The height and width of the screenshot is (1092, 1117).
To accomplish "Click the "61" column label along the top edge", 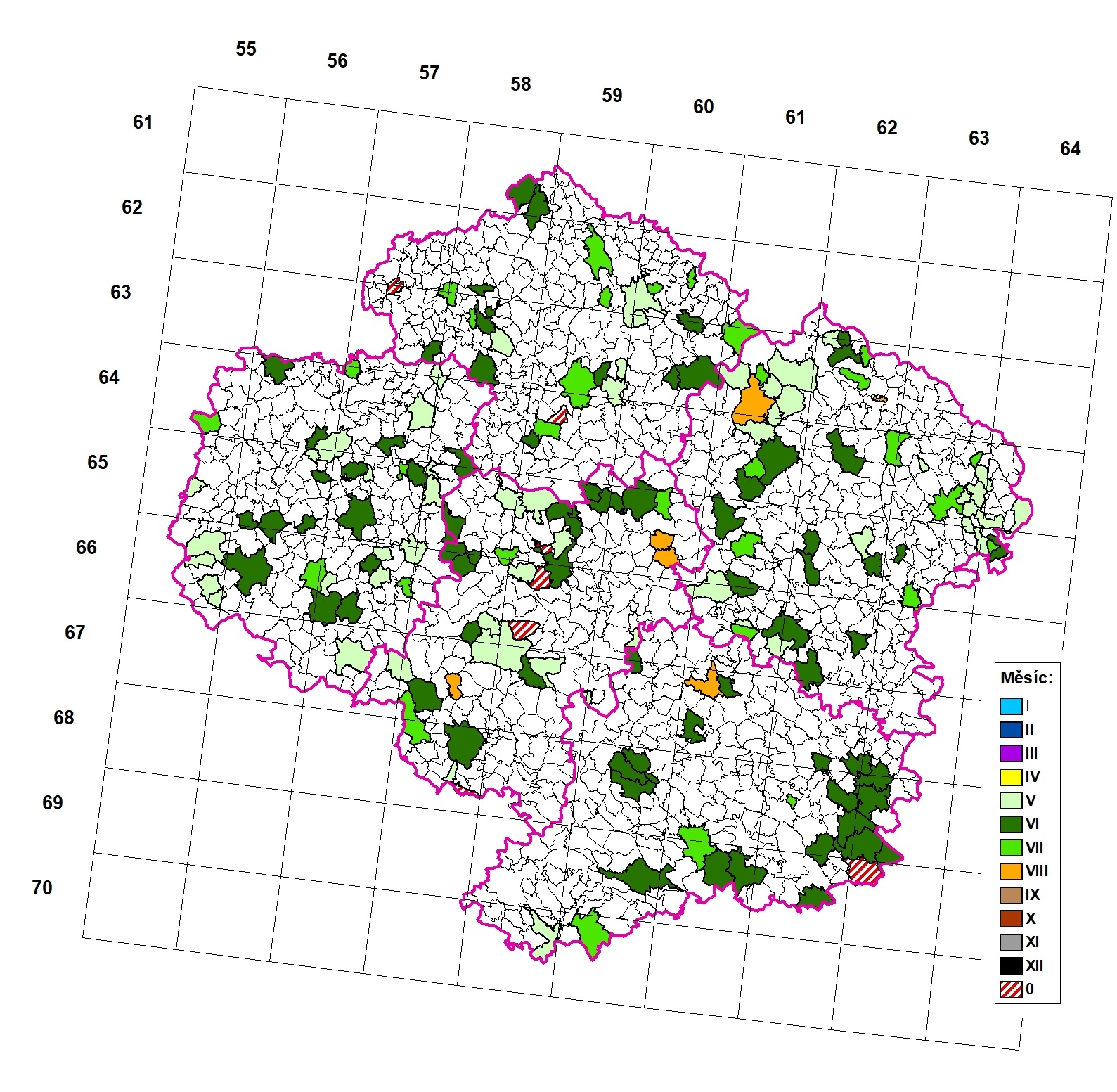I will click(x=796, y=117).
